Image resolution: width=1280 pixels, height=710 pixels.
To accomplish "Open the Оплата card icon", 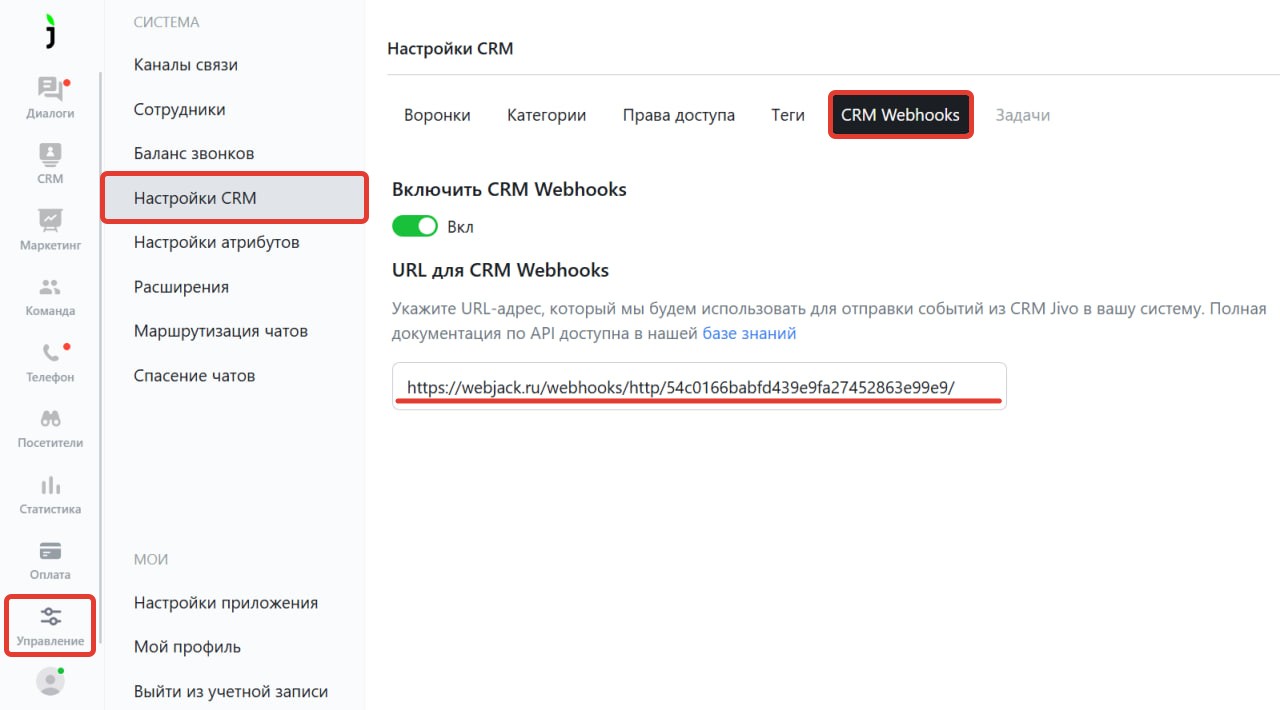I will [50, 552].
